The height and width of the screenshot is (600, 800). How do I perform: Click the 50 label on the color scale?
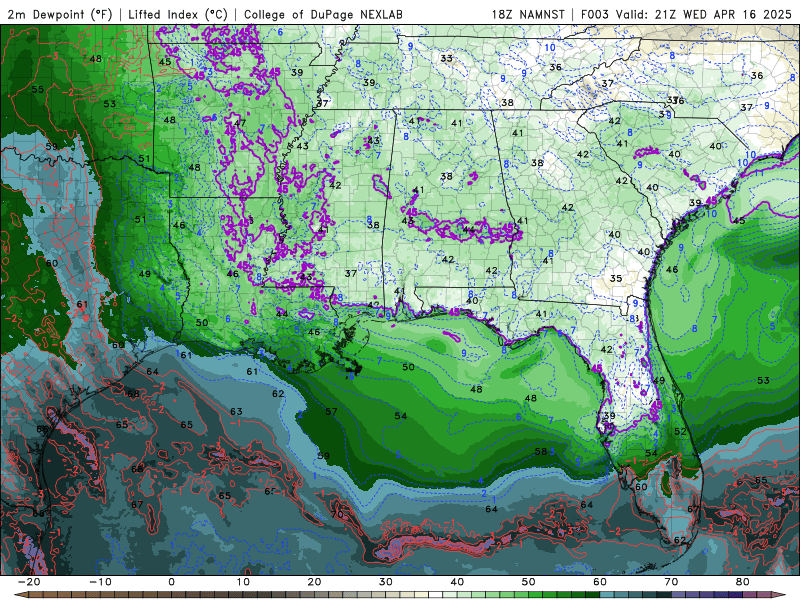(x=529, y=582)
